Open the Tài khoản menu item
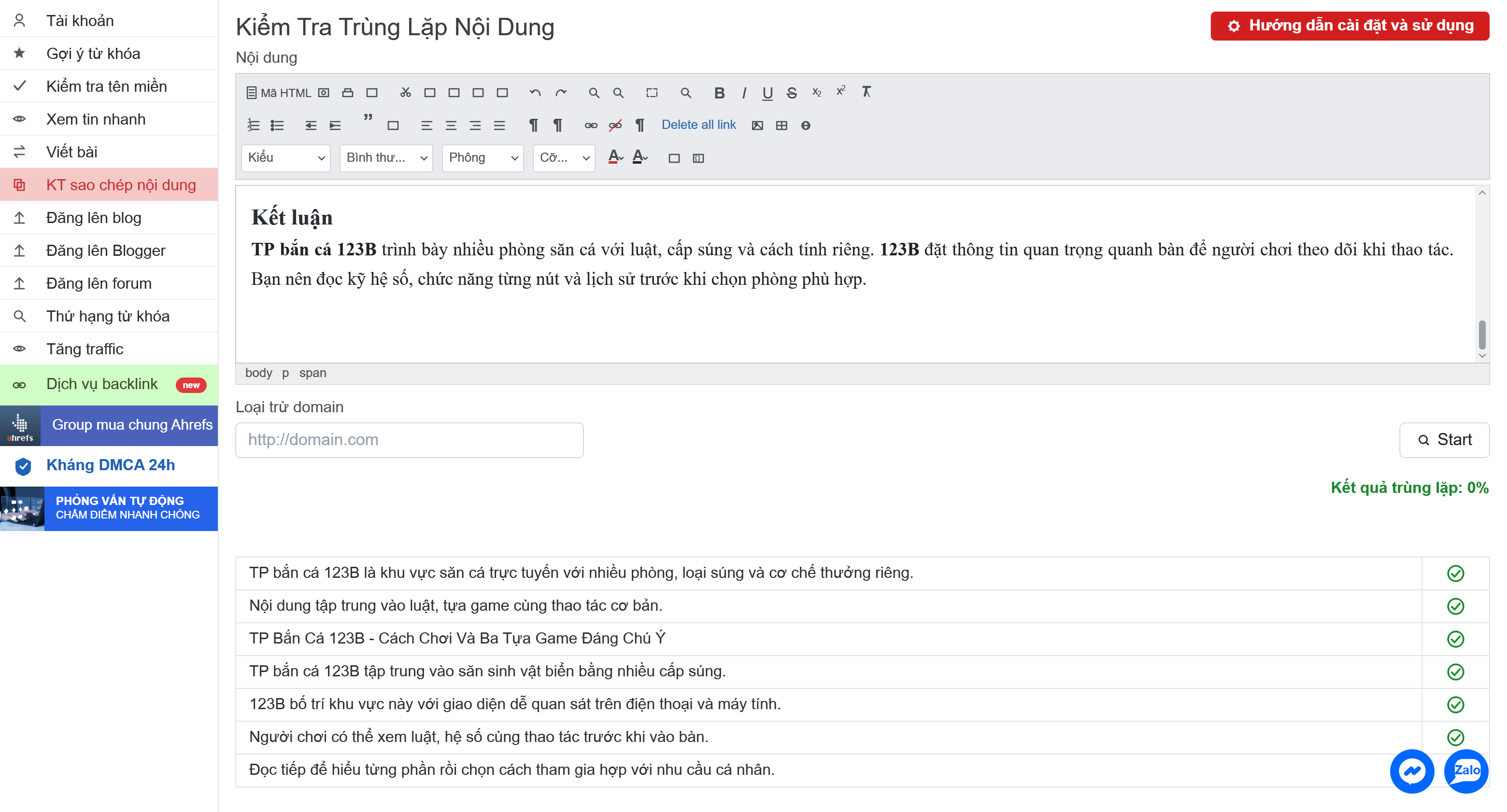Viewport: 1507px width, 812px height. point(109,20)
